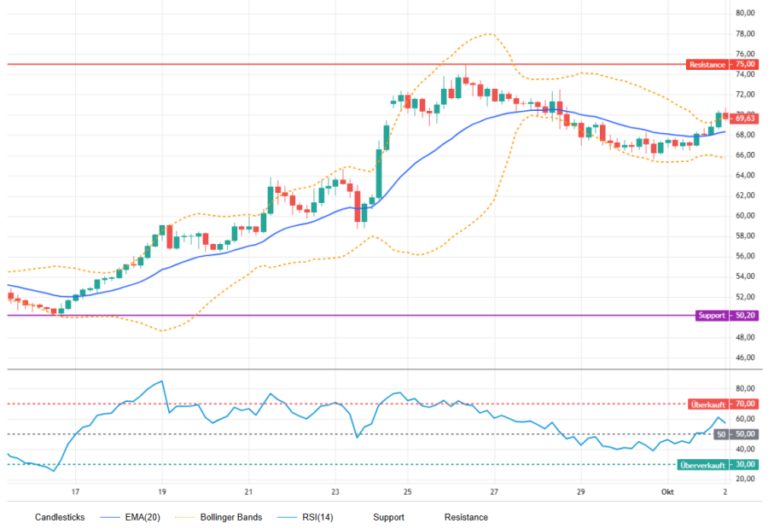
Task: Click the Support 50,20 price label
Action: [727, 315]
